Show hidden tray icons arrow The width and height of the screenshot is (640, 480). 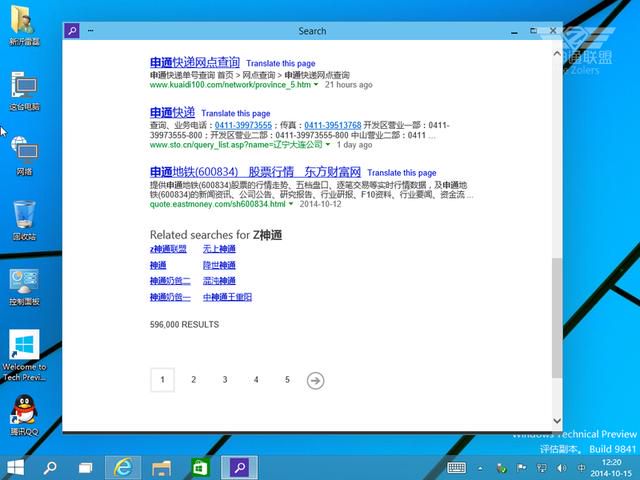coord(480,468)
